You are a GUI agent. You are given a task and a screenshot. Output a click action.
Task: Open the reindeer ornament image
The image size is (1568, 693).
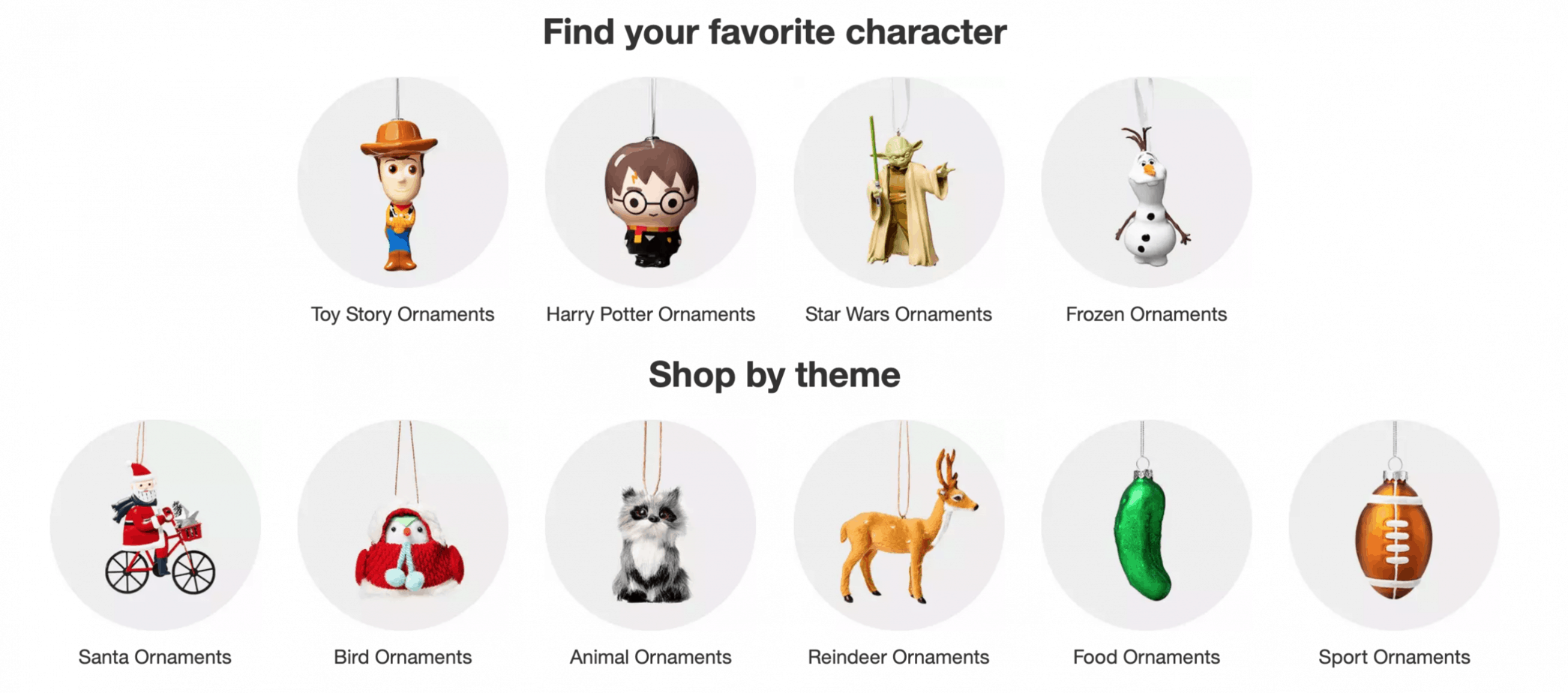click(x=899, y=525)
